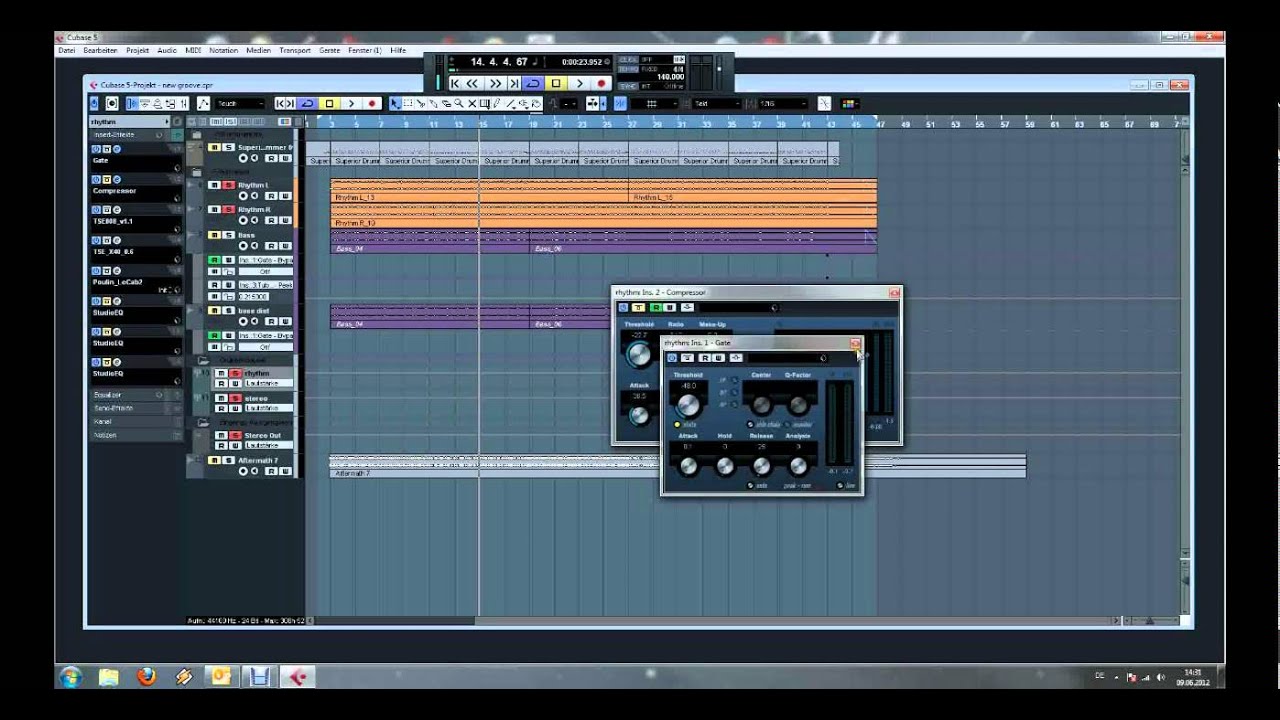Open the color palette tool in toolbar
1280x720 pixels.
[849, 103]
